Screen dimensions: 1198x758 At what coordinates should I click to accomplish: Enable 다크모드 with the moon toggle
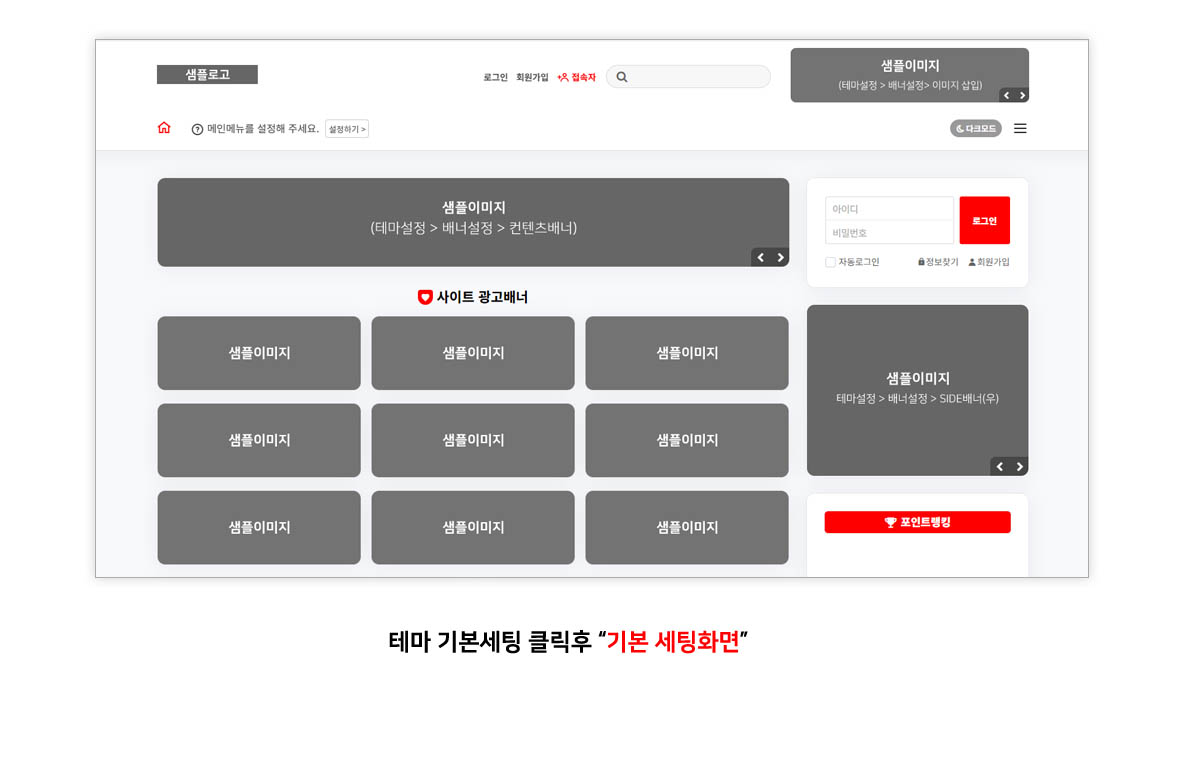[975, 128]
